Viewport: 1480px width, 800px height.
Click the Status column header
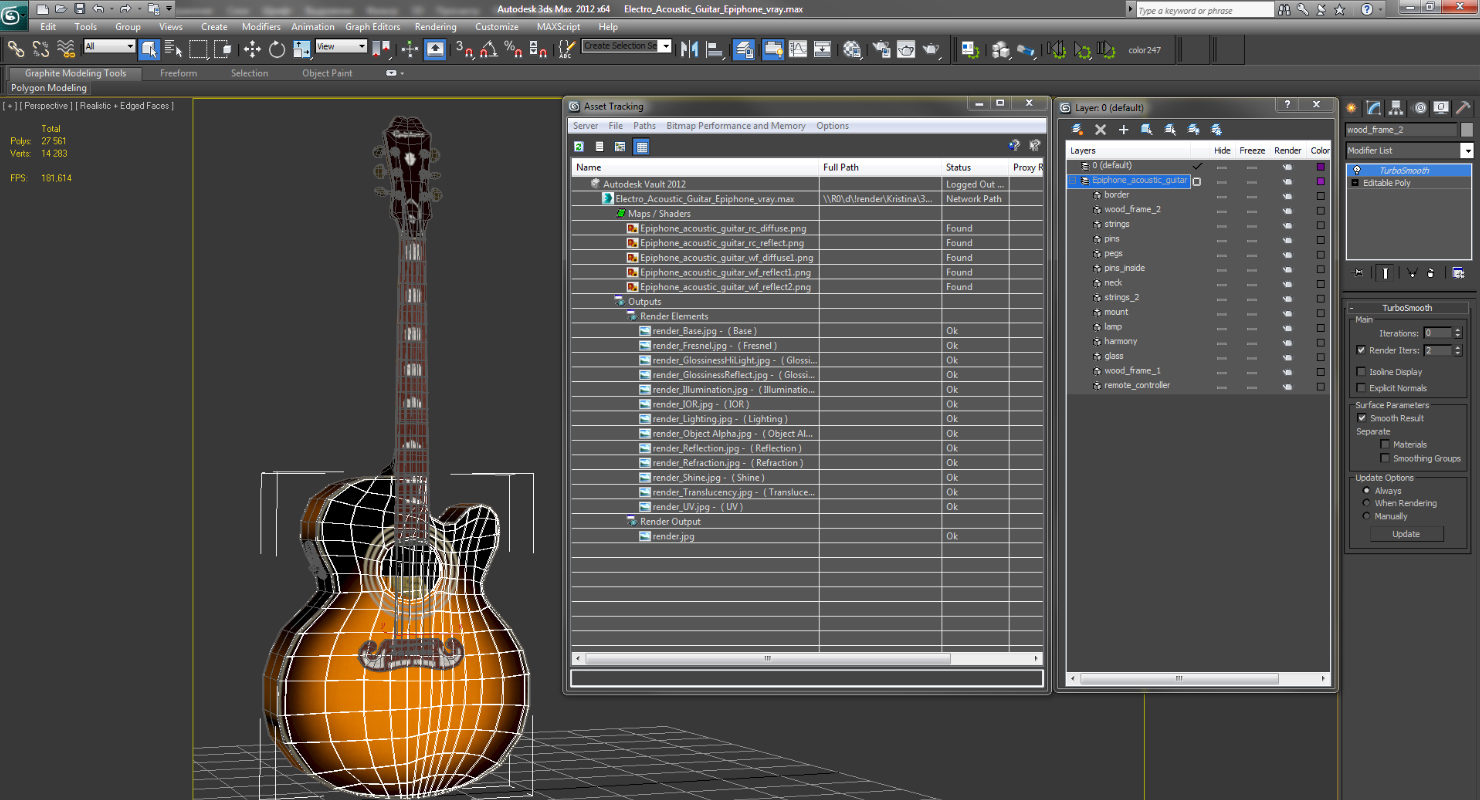click(975, 167)
